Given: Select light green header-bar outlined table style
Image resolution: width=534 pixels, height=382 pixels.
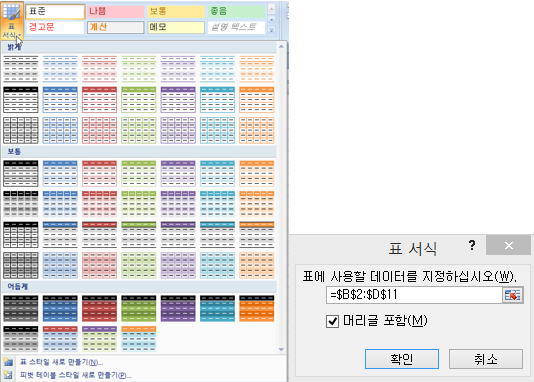Looking at the screenshot, I should tap(139, 100).
